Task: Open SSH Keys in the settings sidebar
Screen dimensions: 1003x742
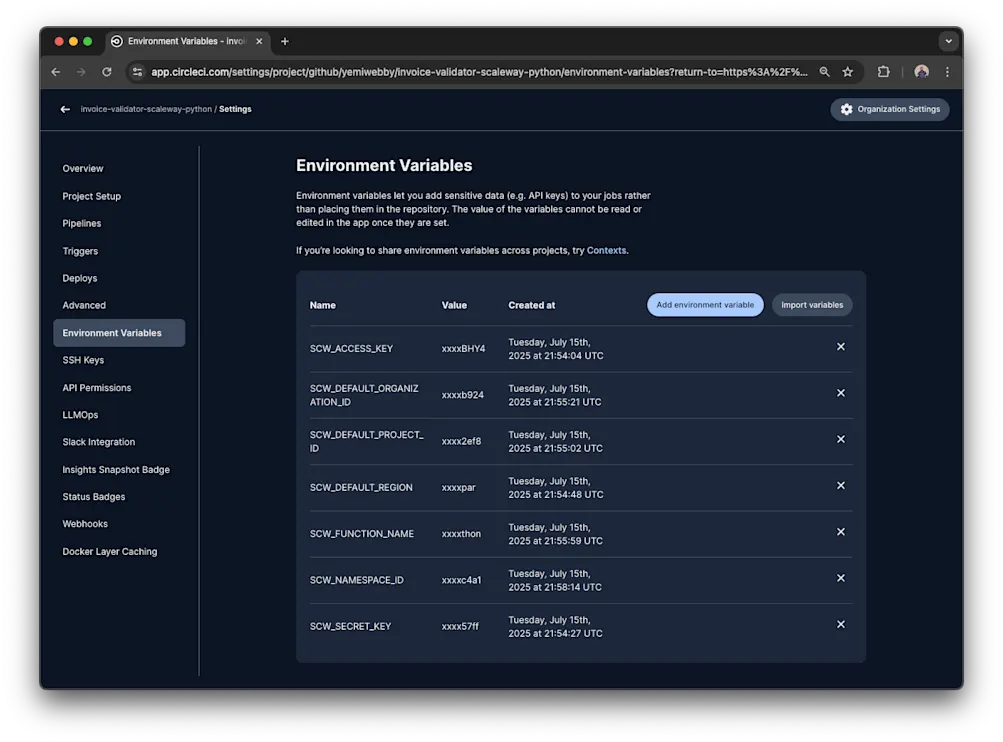Action: (x=83, y=360)
